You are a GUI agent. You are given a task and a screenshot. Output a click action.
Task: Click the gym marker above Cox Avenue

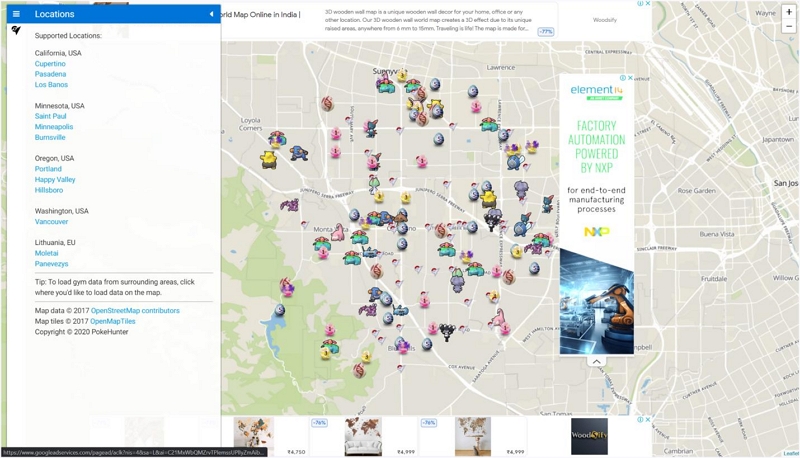(x=401, y=367)
